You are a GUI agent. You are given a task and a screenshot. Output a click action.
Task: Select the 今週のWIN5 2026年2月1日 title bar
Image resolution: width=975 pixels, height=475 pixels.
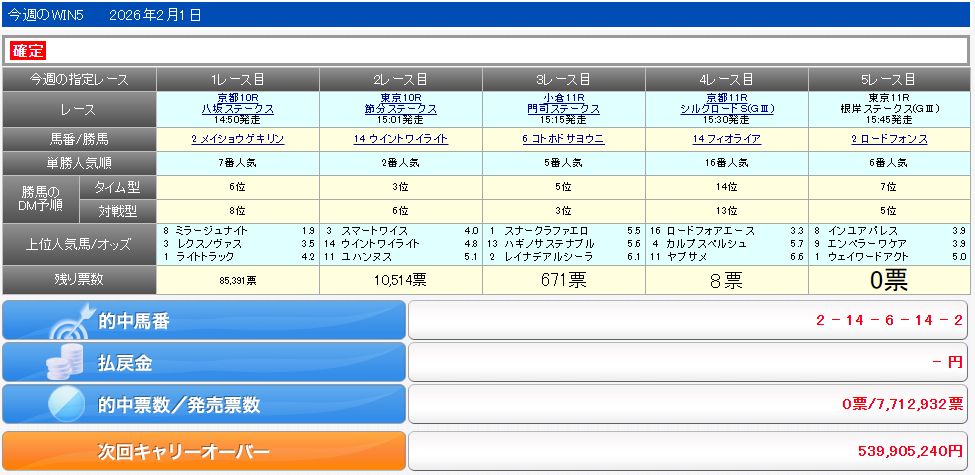point(488,15)
